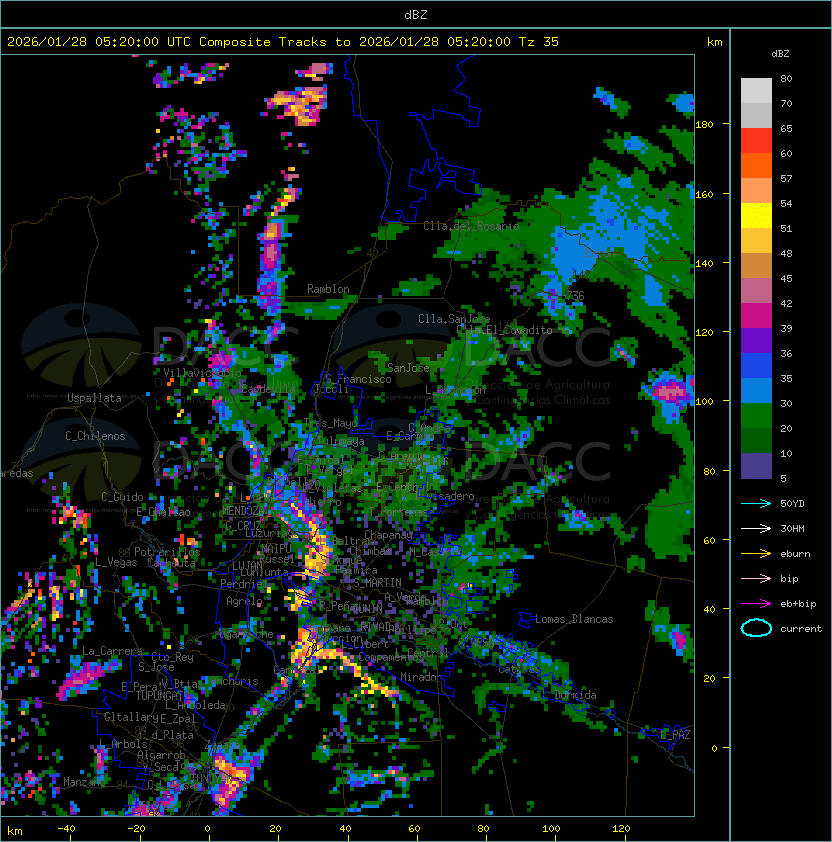Click the 'eburn' legend label

coord(795,554)
